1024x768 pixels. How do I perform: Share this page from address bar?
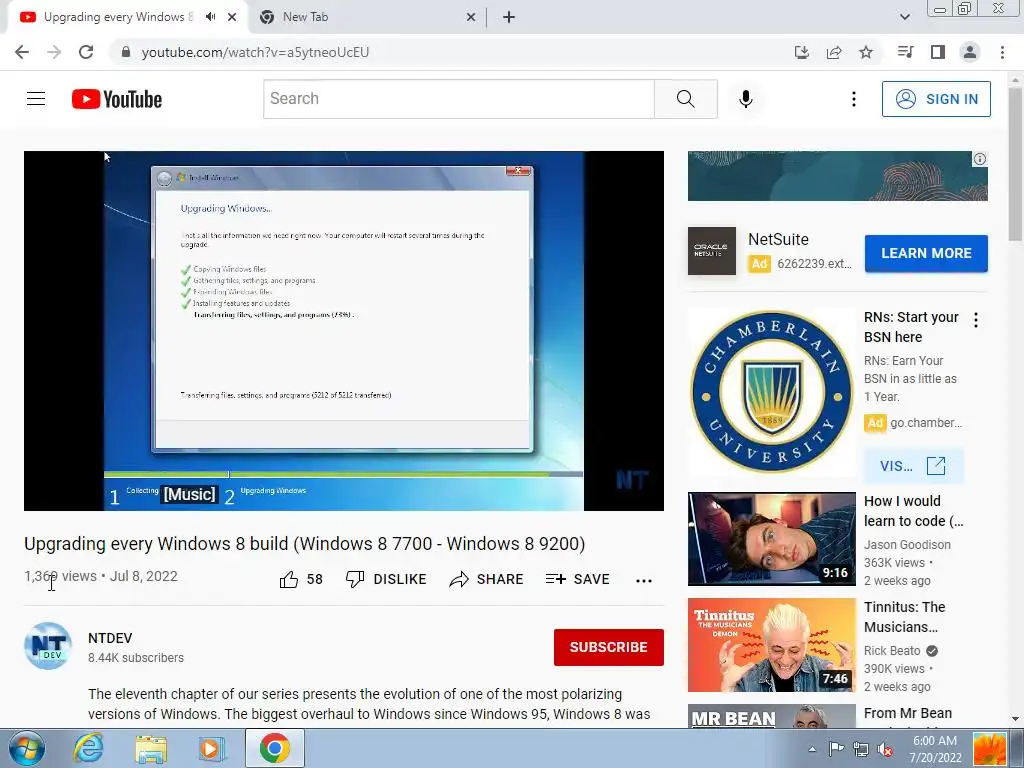tap(834, 52)
